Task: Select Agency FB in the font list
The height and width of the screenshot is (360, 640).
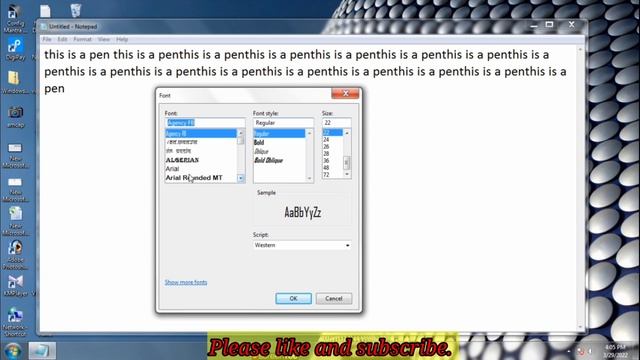Action: (200, 133)
